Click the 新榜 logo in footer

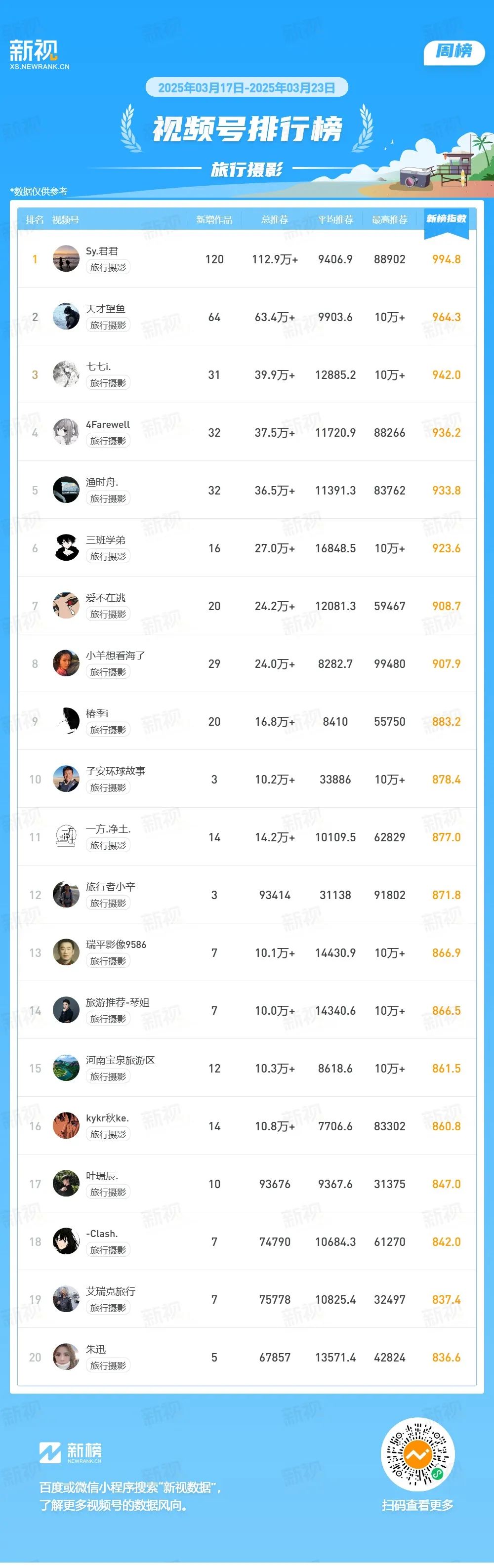tap(71, 1452)
